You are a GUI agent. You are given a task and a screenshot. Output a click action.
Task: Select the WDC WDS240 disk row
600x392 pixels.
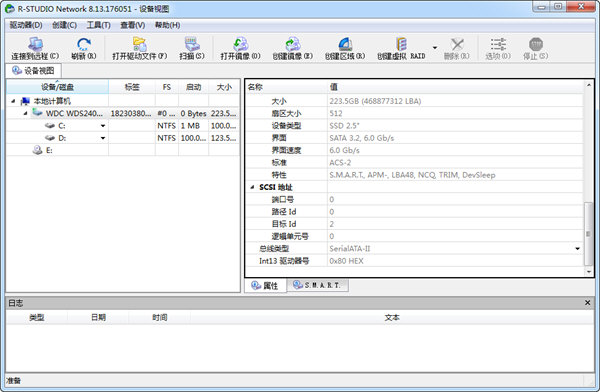122,113
